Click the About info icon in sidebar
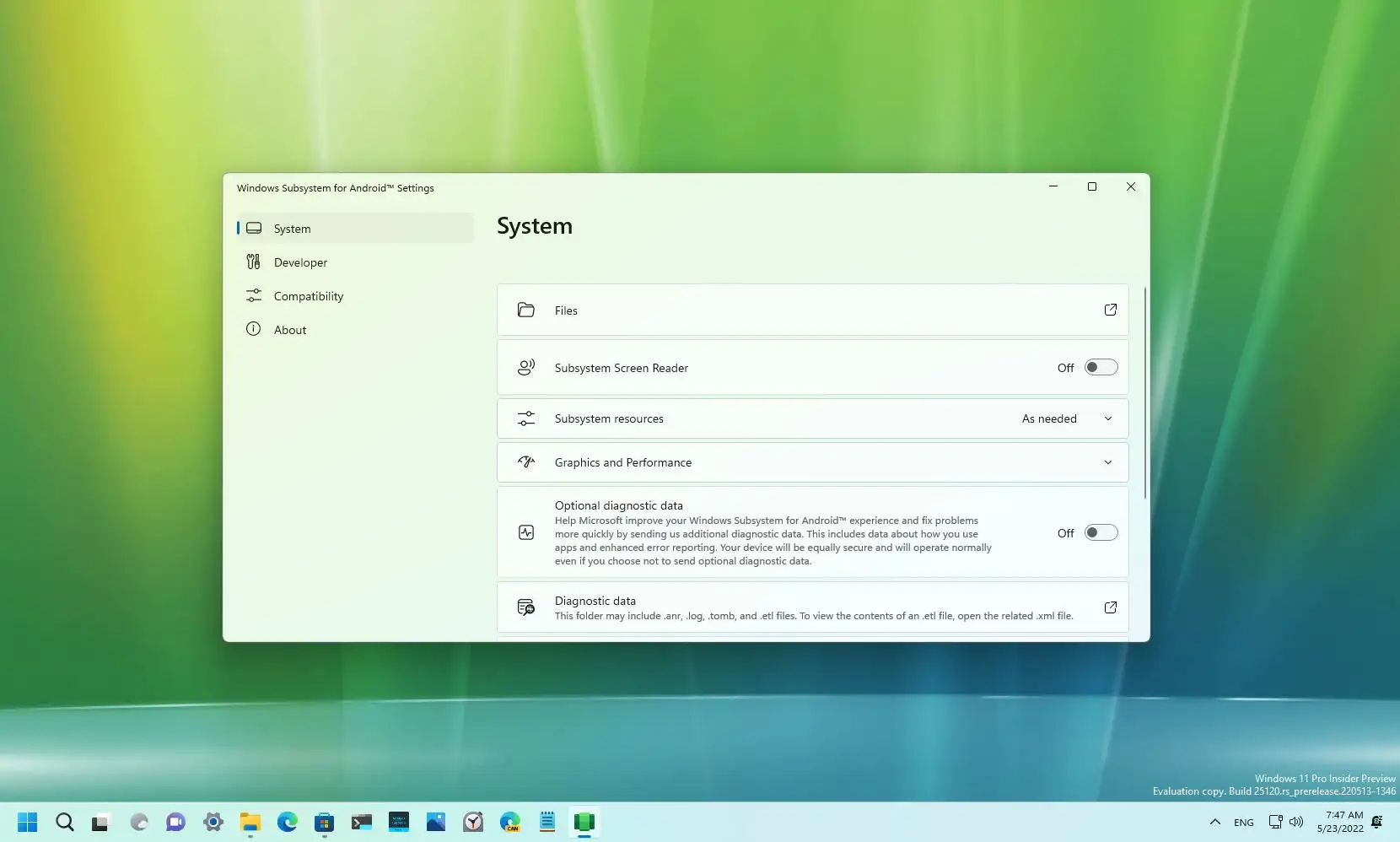 tap(254, 329)
